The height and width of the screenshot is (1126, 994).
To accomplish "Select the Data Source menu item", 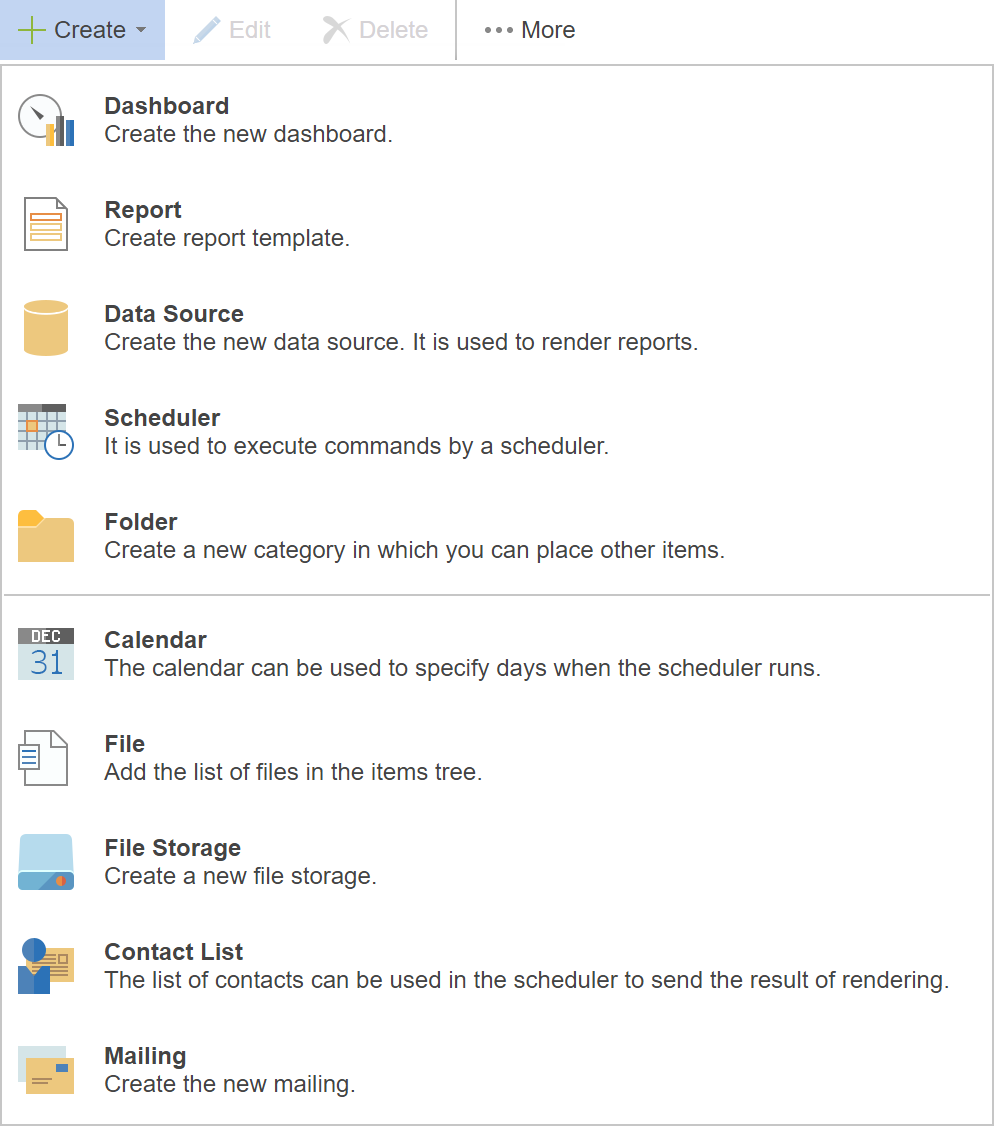I will tap(174, 314).
